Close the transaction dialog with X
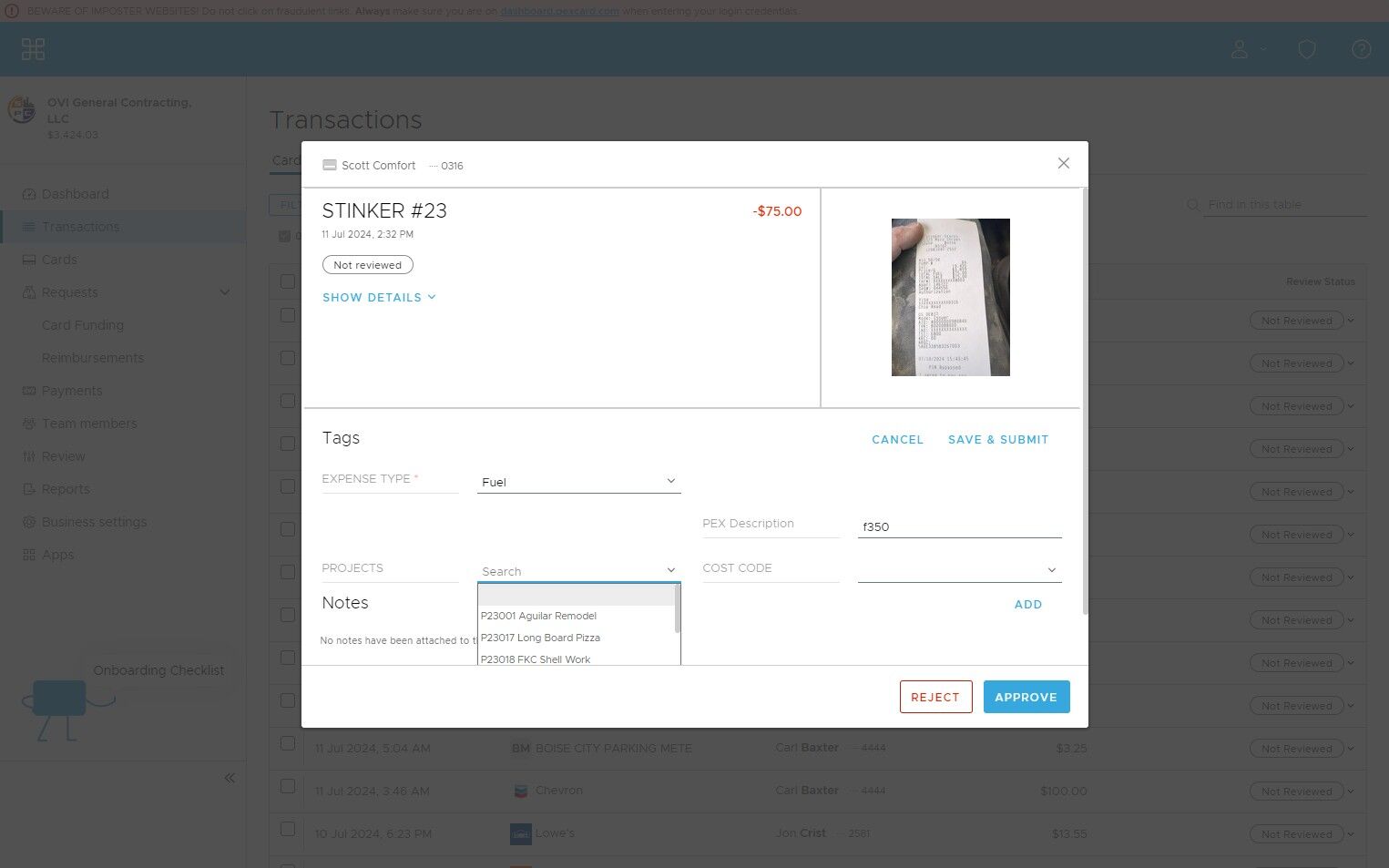This screenshot has width=1389, height=868. tap(1063, 163)
